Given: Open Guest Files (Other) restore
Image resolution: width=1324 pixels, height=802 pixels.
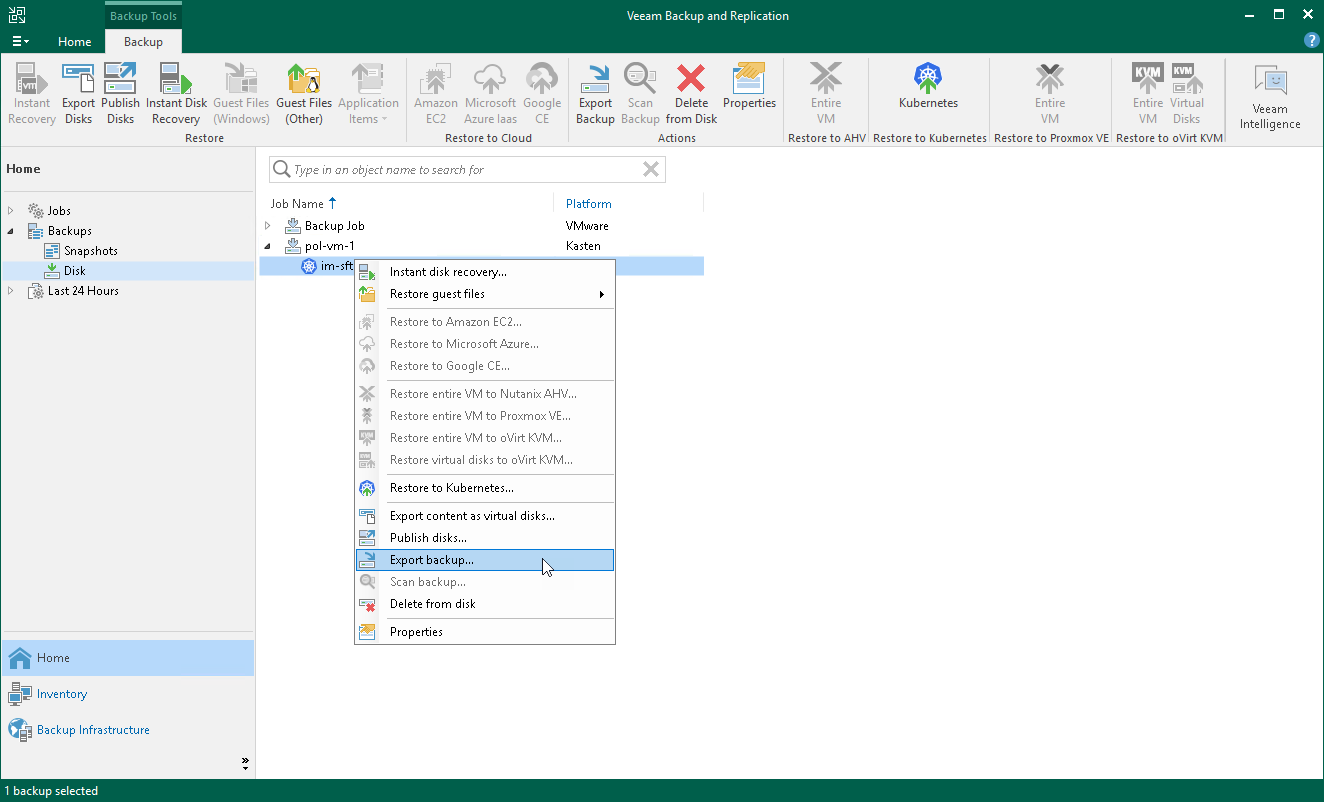Looking at the screenshot, I should click(304, 94).
